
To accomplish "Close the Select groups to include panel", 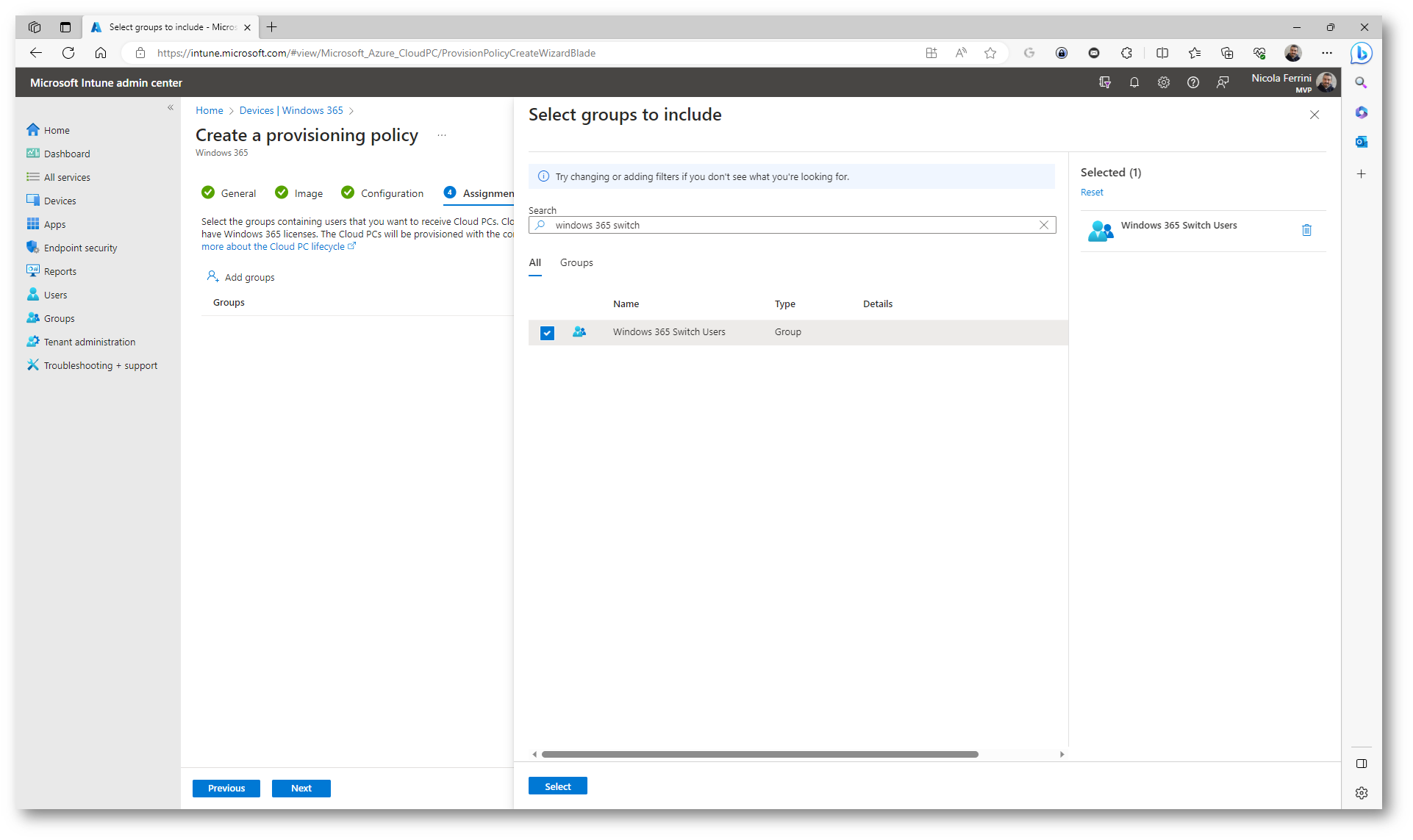I will [1314, 115].
